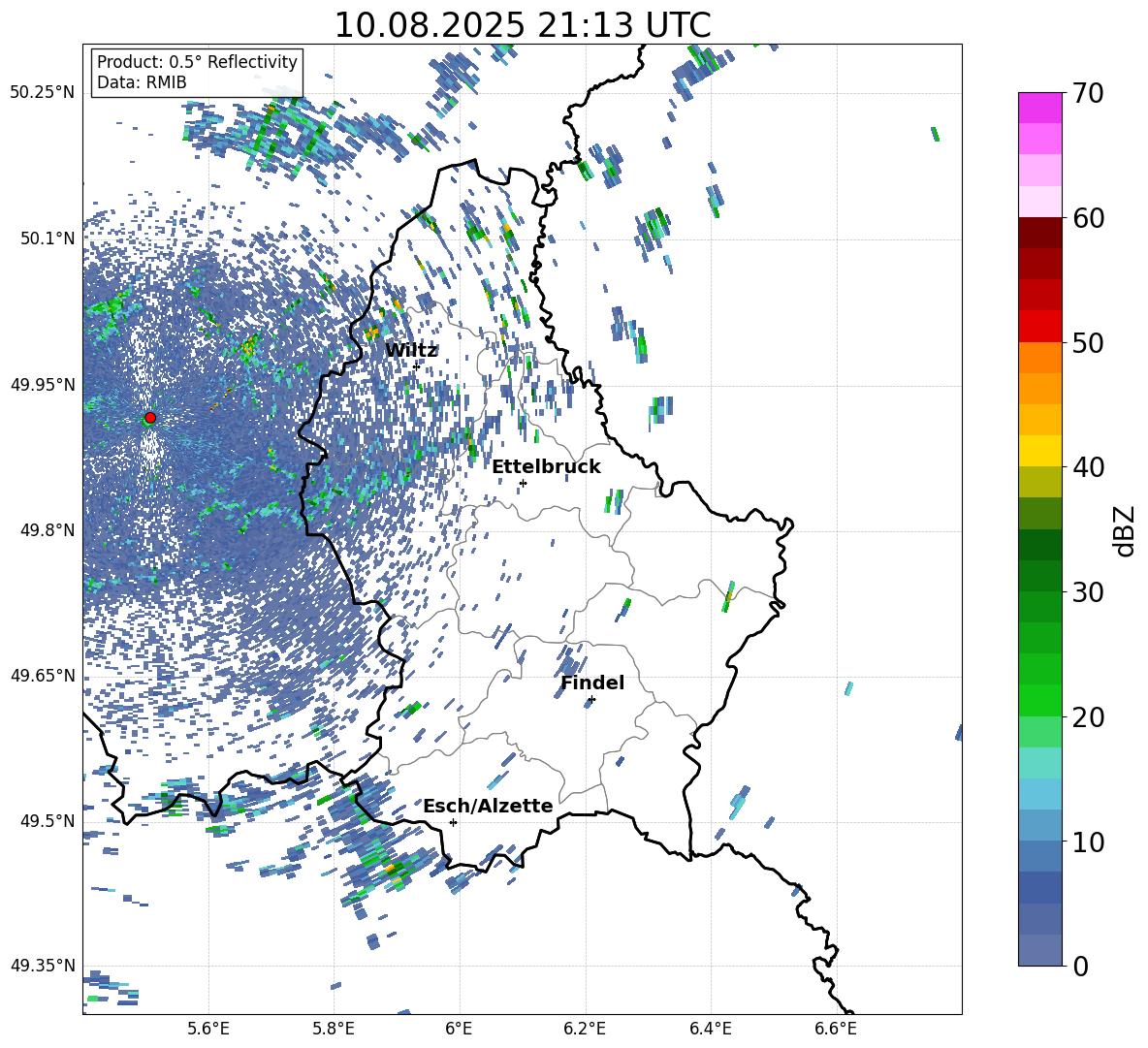The image size is (1148, 1048).
Task: Click the 60 tick on colorbar
Action: (x=1088, y=217)
